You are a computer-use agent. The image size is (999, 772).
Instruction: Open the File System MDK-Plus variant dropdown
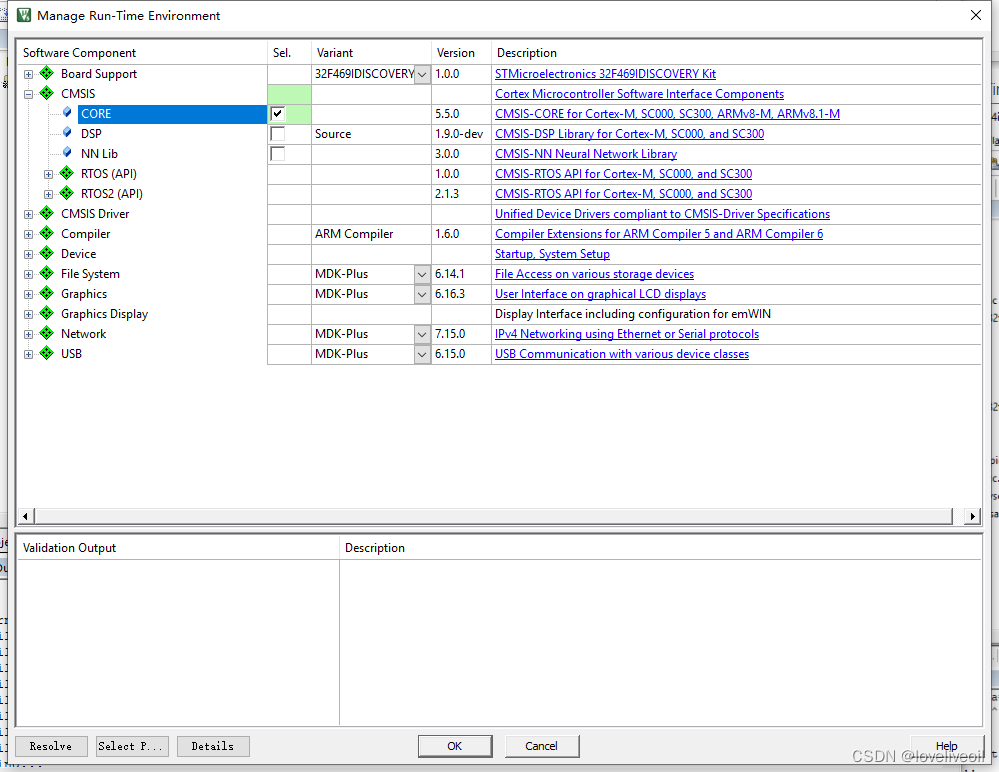pos(422,275)
